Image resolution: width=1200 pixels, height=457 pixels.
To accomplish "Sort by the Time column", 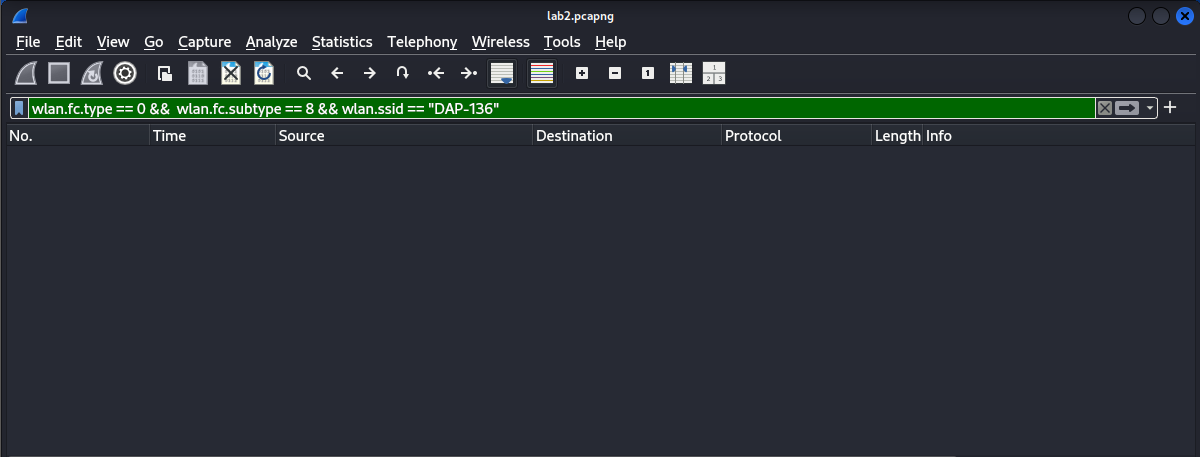I will tap(213, 136).
